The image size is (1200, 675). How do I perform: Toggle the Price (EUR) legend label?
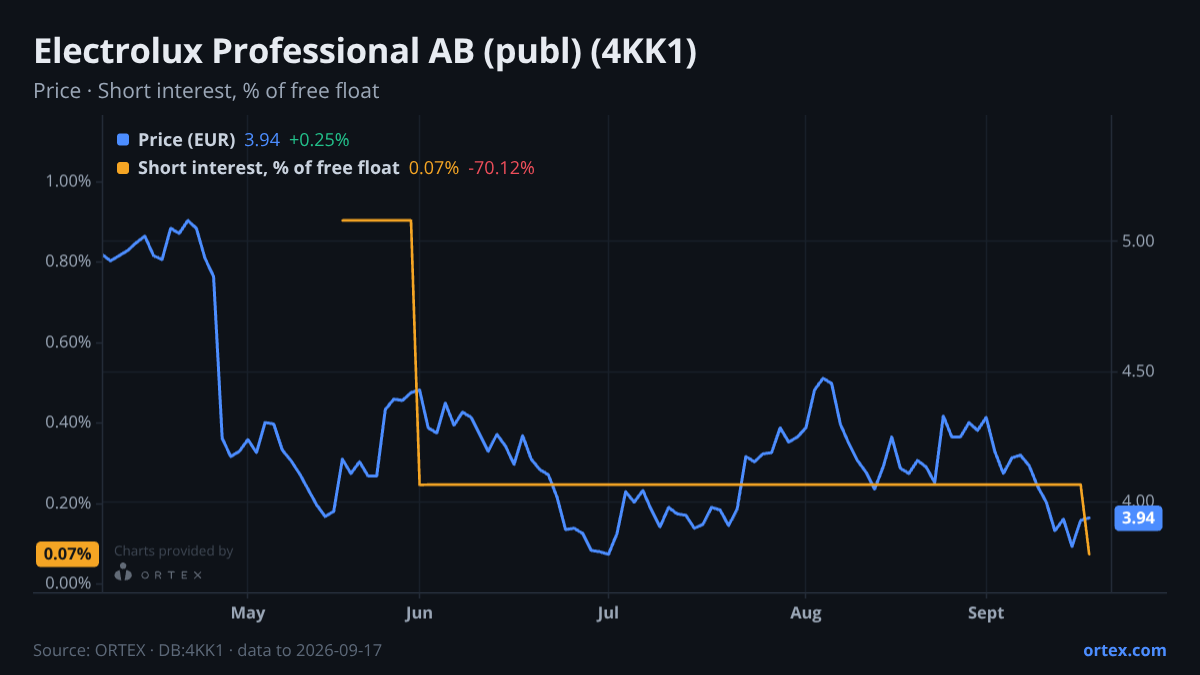pos(186,140)
